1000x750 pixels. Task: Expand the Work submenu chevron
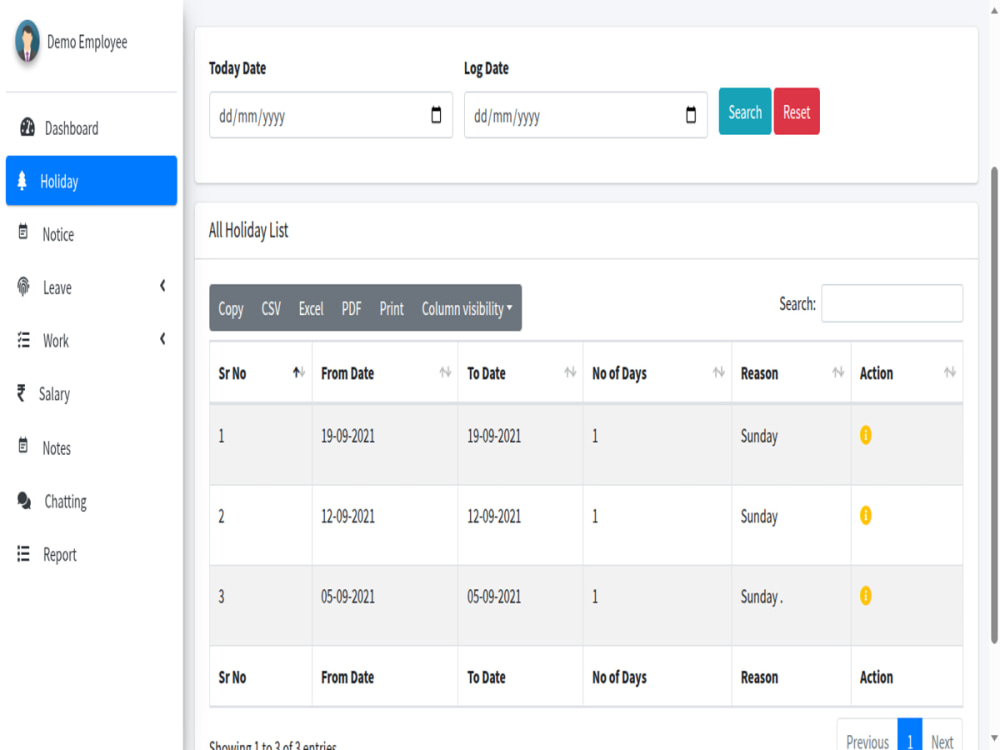tap(163, 339)
